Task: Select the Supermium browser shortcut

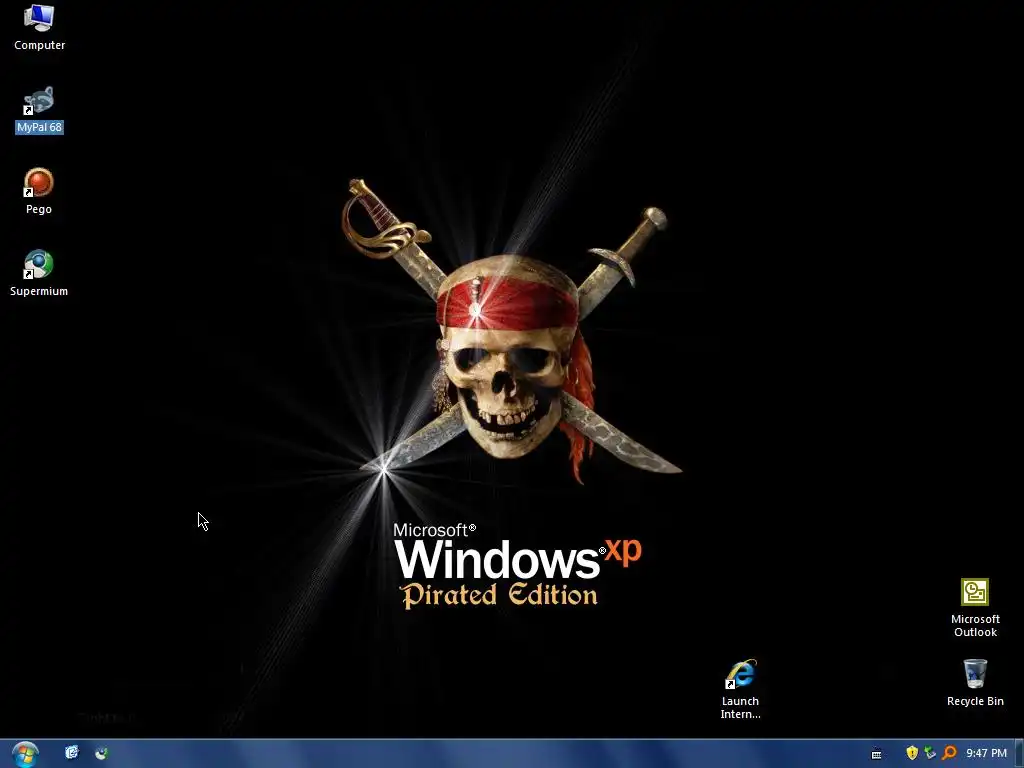Action: point(39,273)
